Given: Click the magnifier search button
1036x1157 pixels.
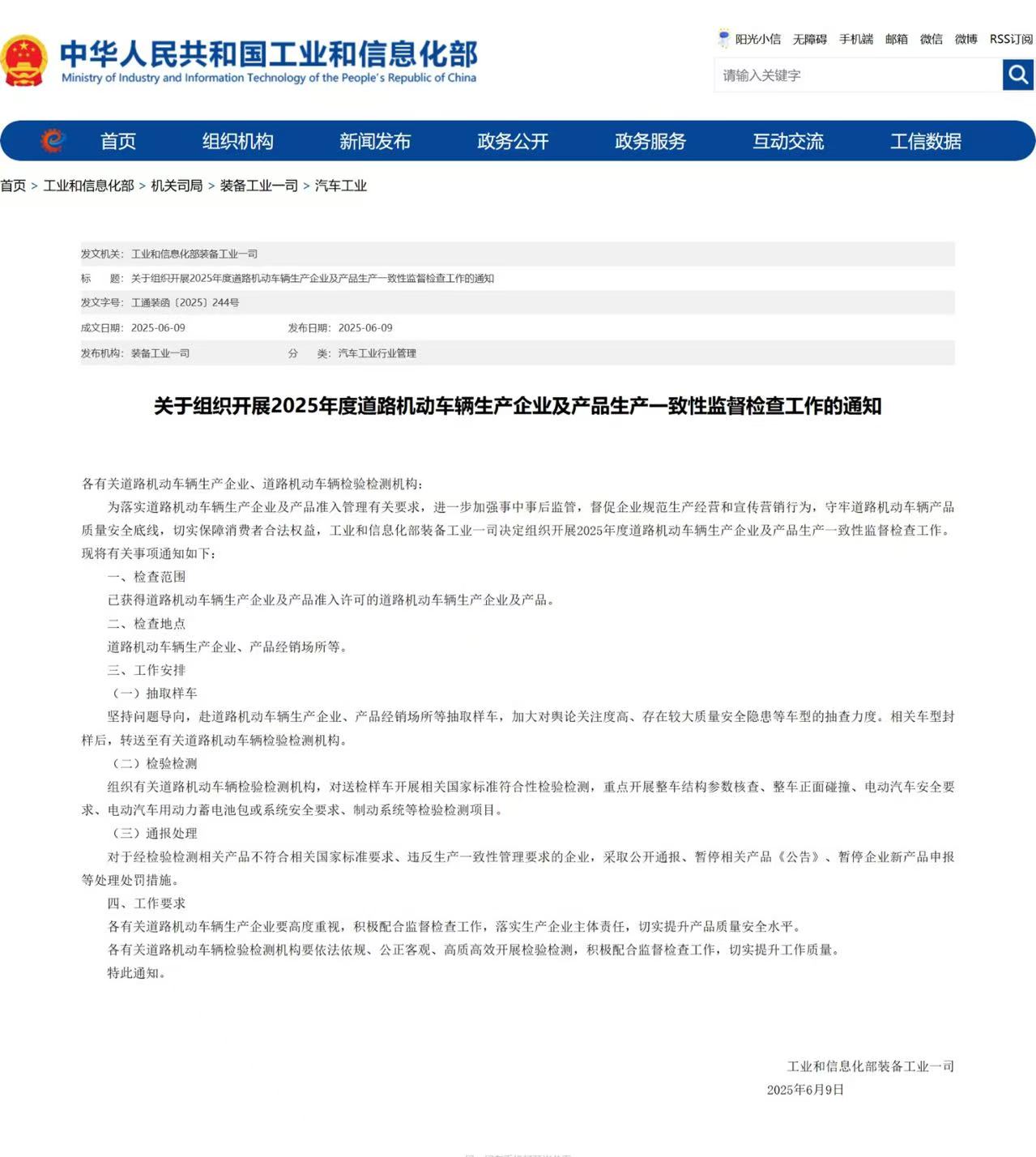Looking at the screenshot, I should (x=1017, y=75).
